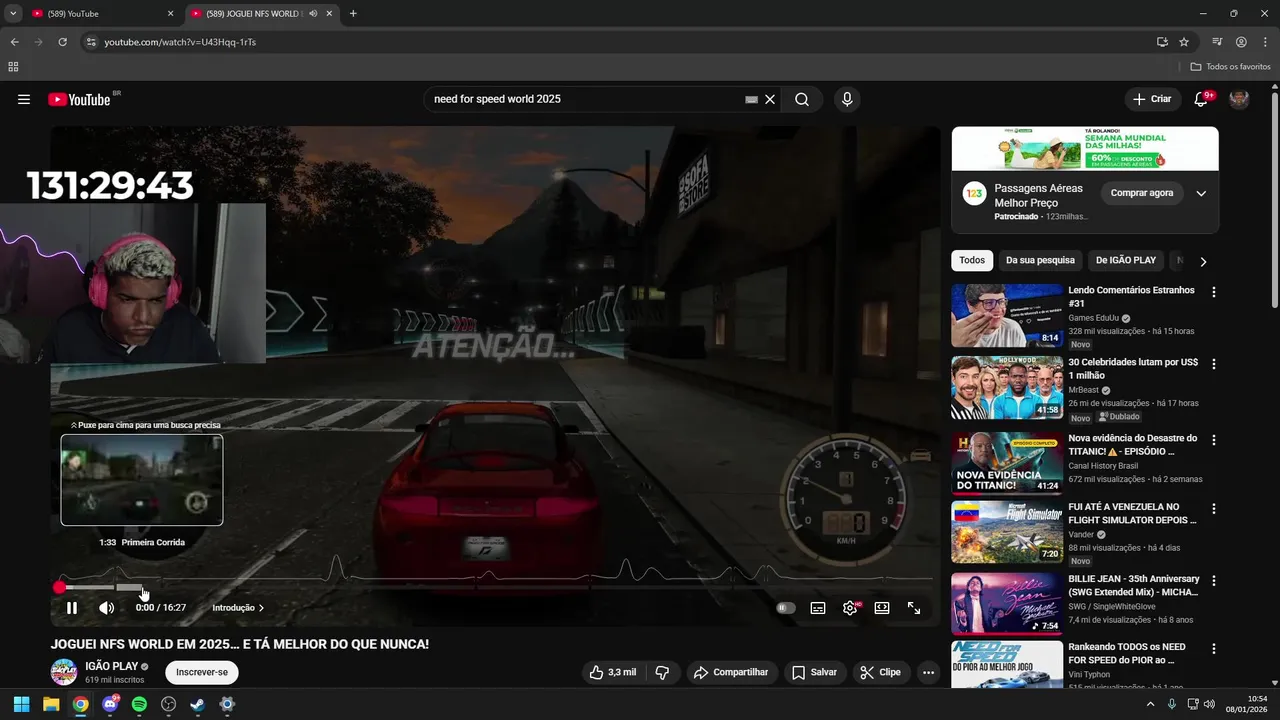Click Comprar agora on the ad

(1141, 193)
